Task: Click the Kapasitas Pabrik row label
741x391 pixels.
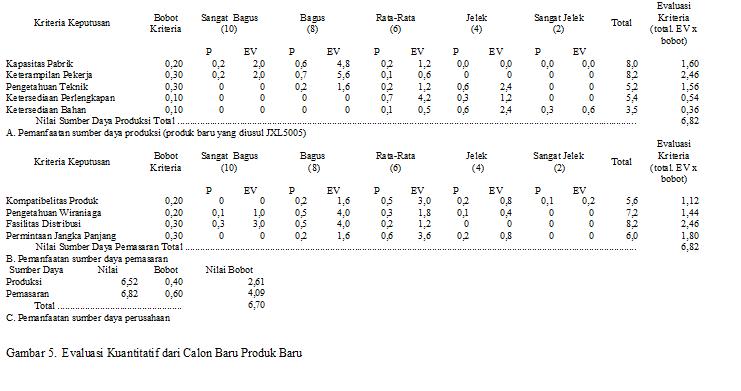Action: point(40,63)
